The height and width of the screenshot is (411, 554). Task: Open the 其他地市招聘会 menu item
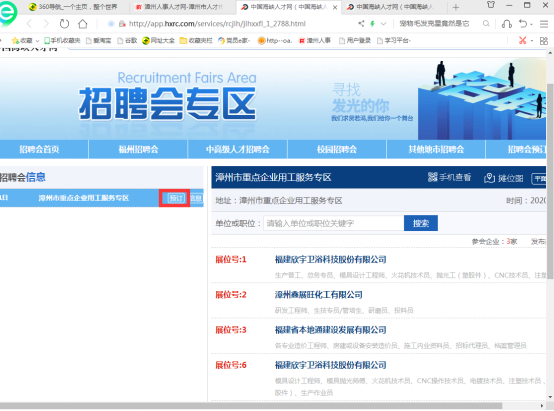(436, 149)
